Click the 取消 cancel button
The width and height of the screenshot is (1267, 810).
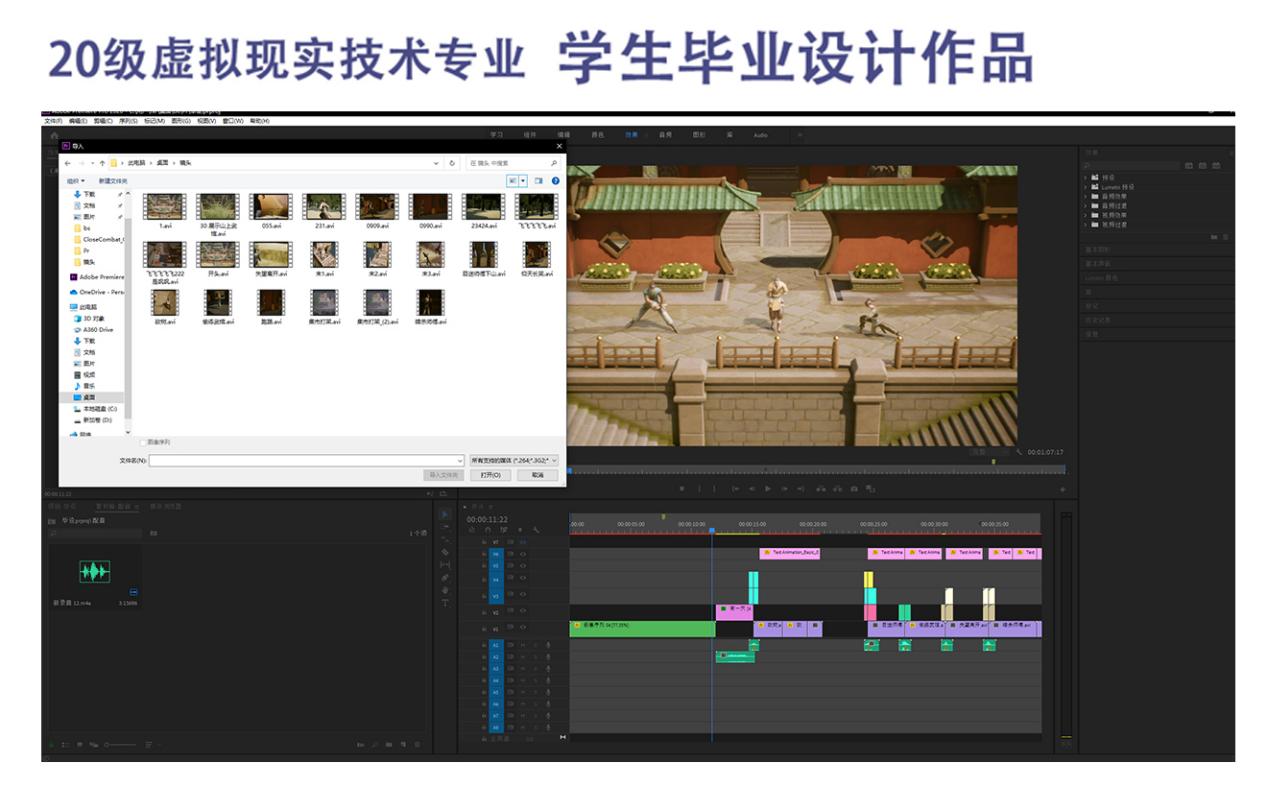click(x=538, y=475)
